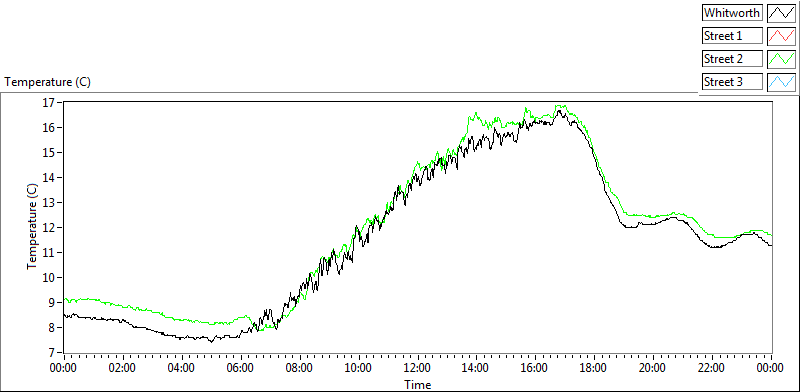Click the 7 value on temperature axis
The image size is (800, 392).
[x=52, y=353]
